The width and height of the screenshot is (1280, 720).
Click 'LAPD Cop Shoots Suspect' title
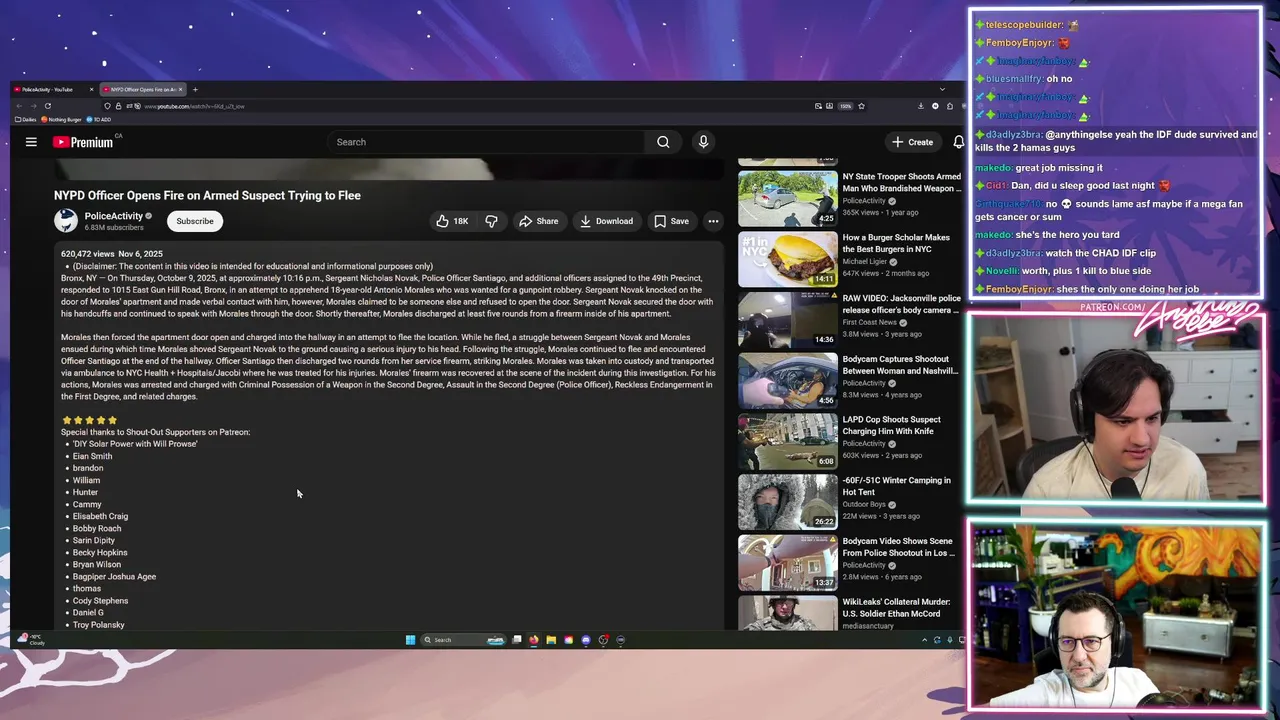pos(892,425)
